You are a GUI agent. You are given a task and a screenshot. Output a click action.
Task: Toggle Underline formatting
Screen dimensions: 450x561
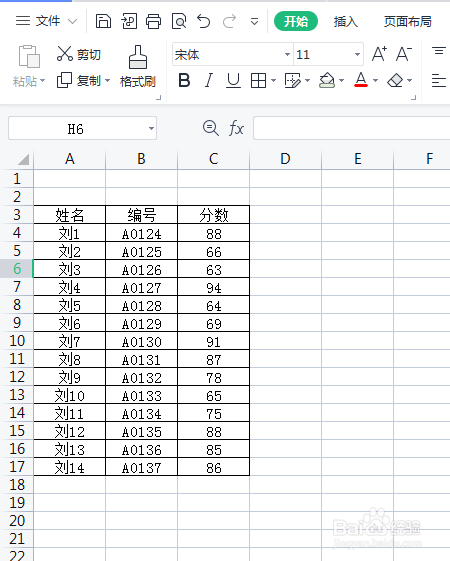point(233,81)
